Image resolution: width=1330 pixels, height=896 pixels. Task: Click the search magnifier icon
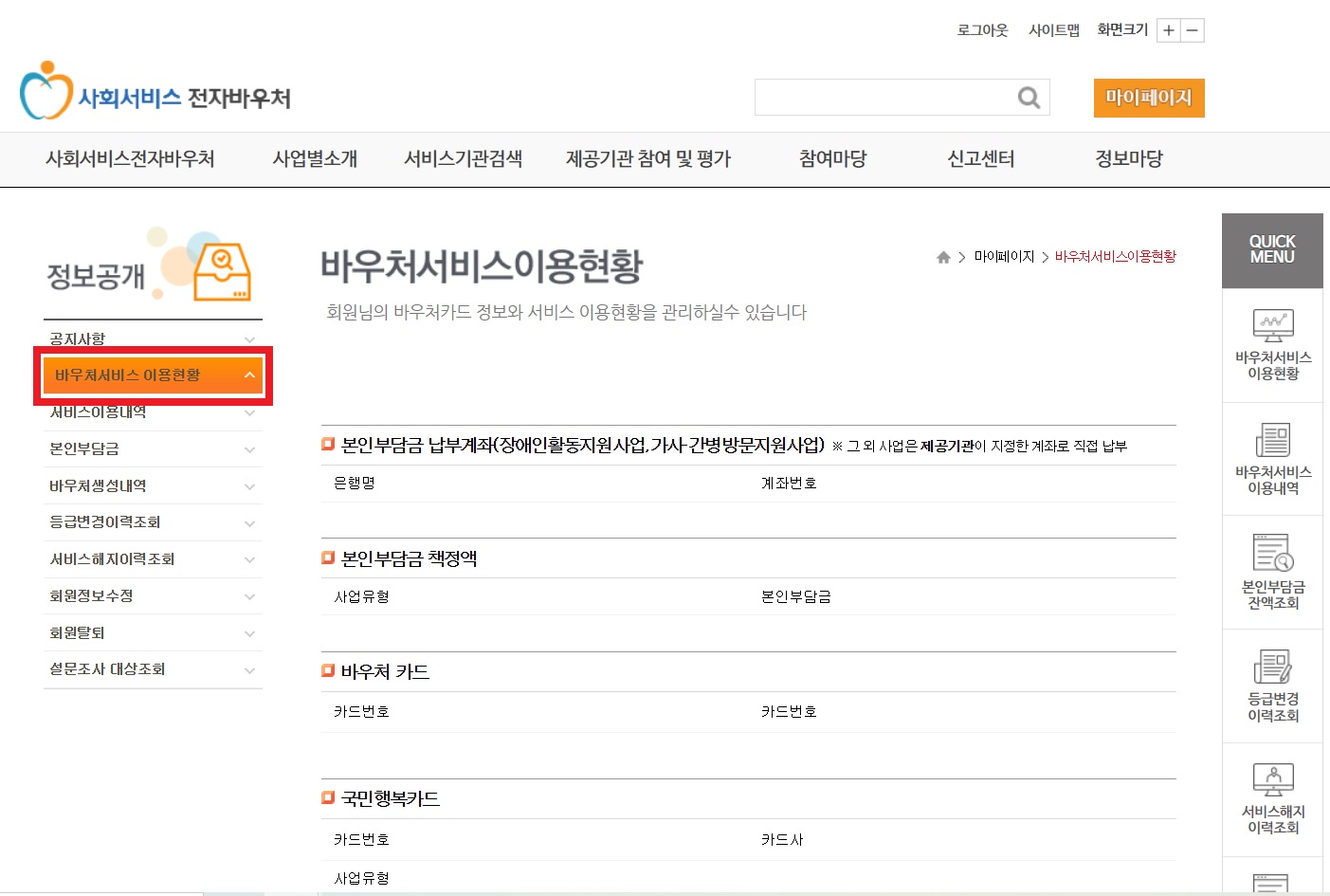point(1029,98)
